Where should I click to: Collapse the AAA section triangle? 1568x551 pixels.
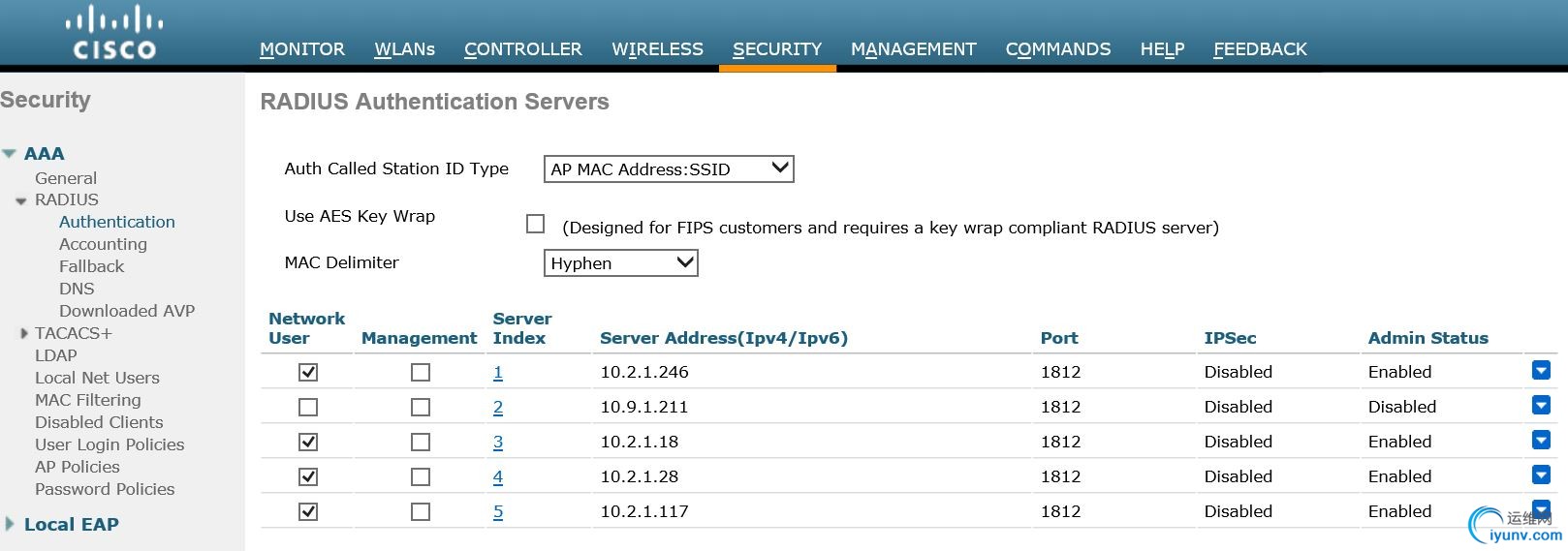click(10, 154)
